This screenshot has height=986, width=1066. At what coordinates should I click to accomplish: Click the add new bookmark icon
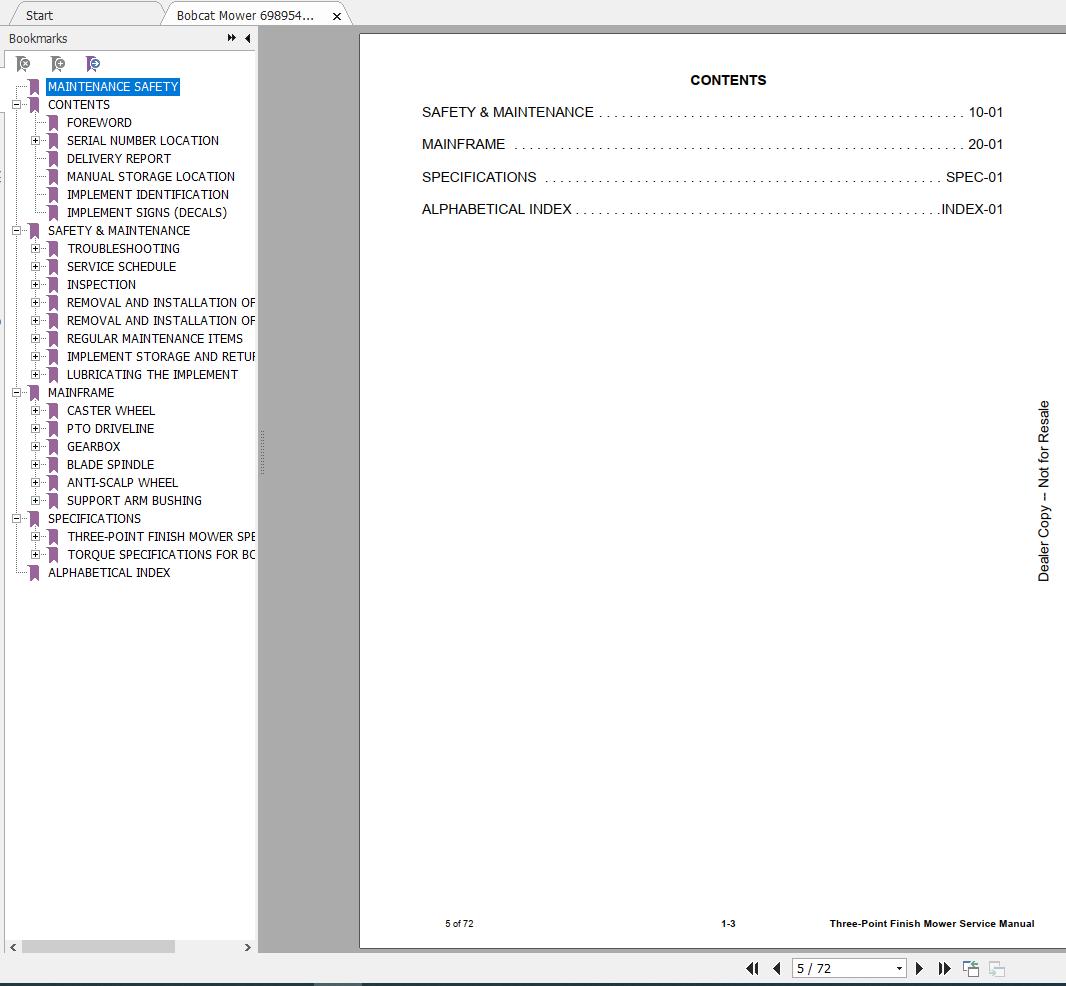pos(58,64)
